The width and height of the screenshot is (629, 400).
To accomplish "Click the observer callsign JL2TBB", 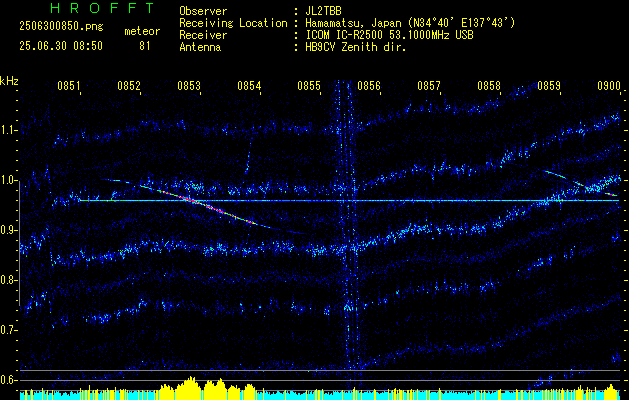I will pos(323,11).
